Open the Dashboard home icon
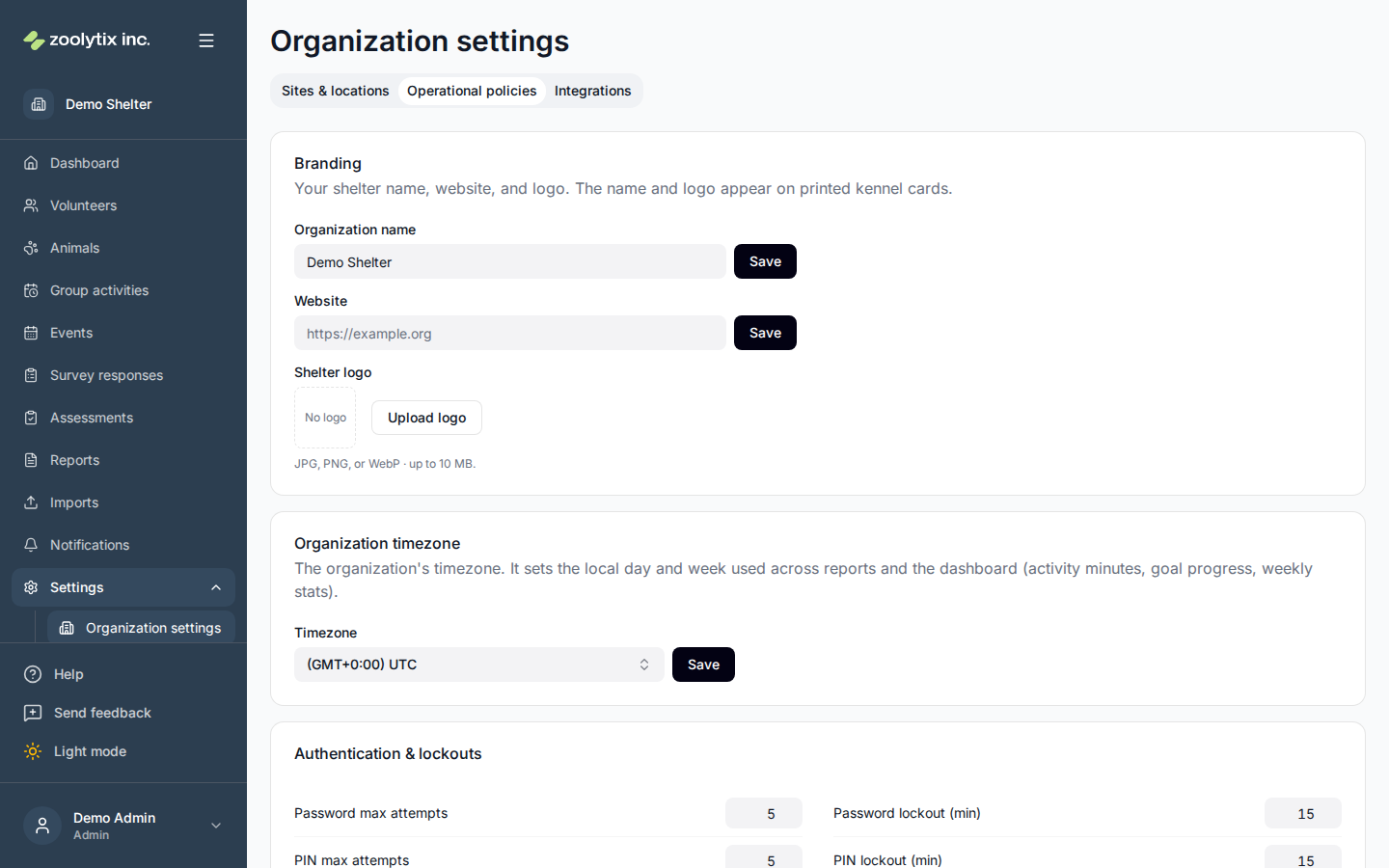Viewport: 1389px width, 868px height. 31,163
